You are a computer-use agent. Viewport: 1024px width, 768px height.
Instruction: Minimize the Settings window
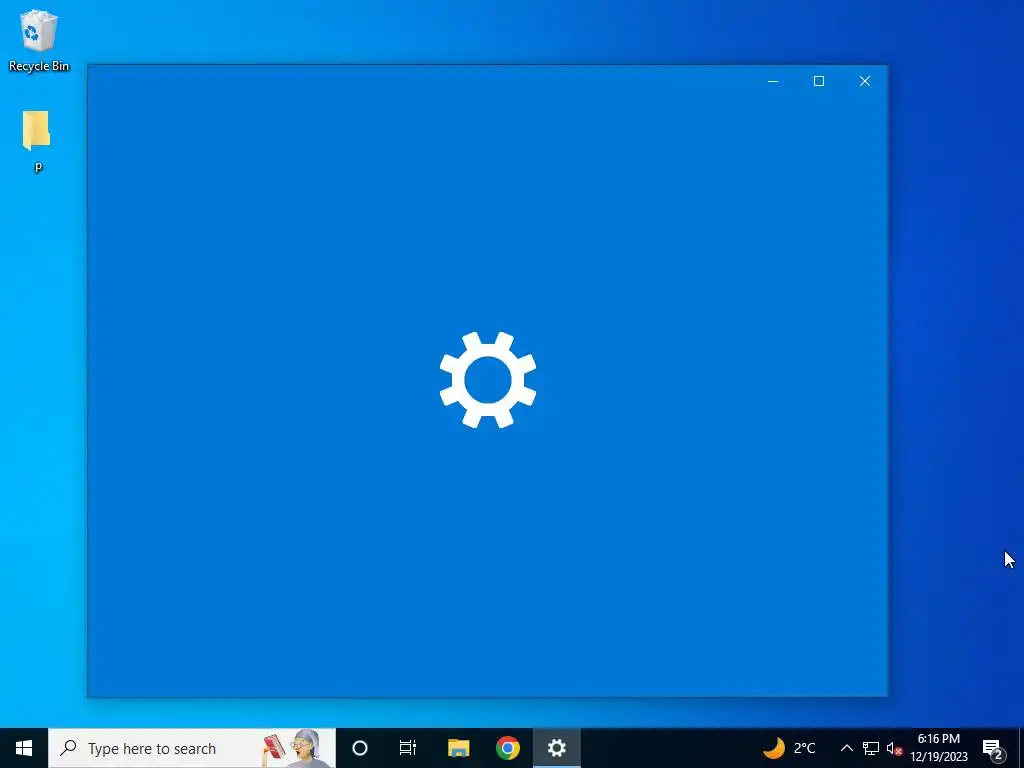pyautogui.click(x=773, y=81)
